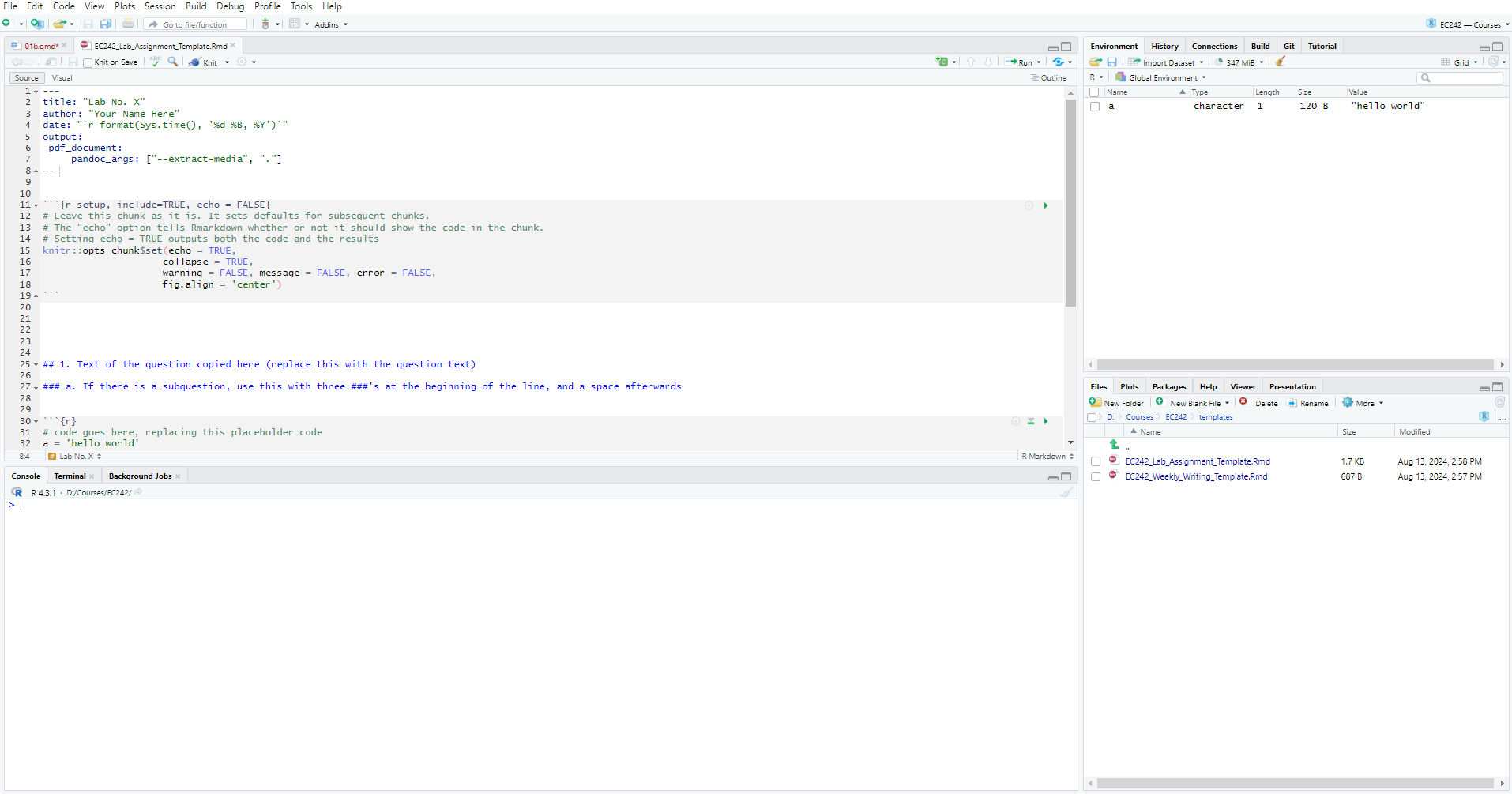Click the Print icon in main toolbar

pos(128,24)
